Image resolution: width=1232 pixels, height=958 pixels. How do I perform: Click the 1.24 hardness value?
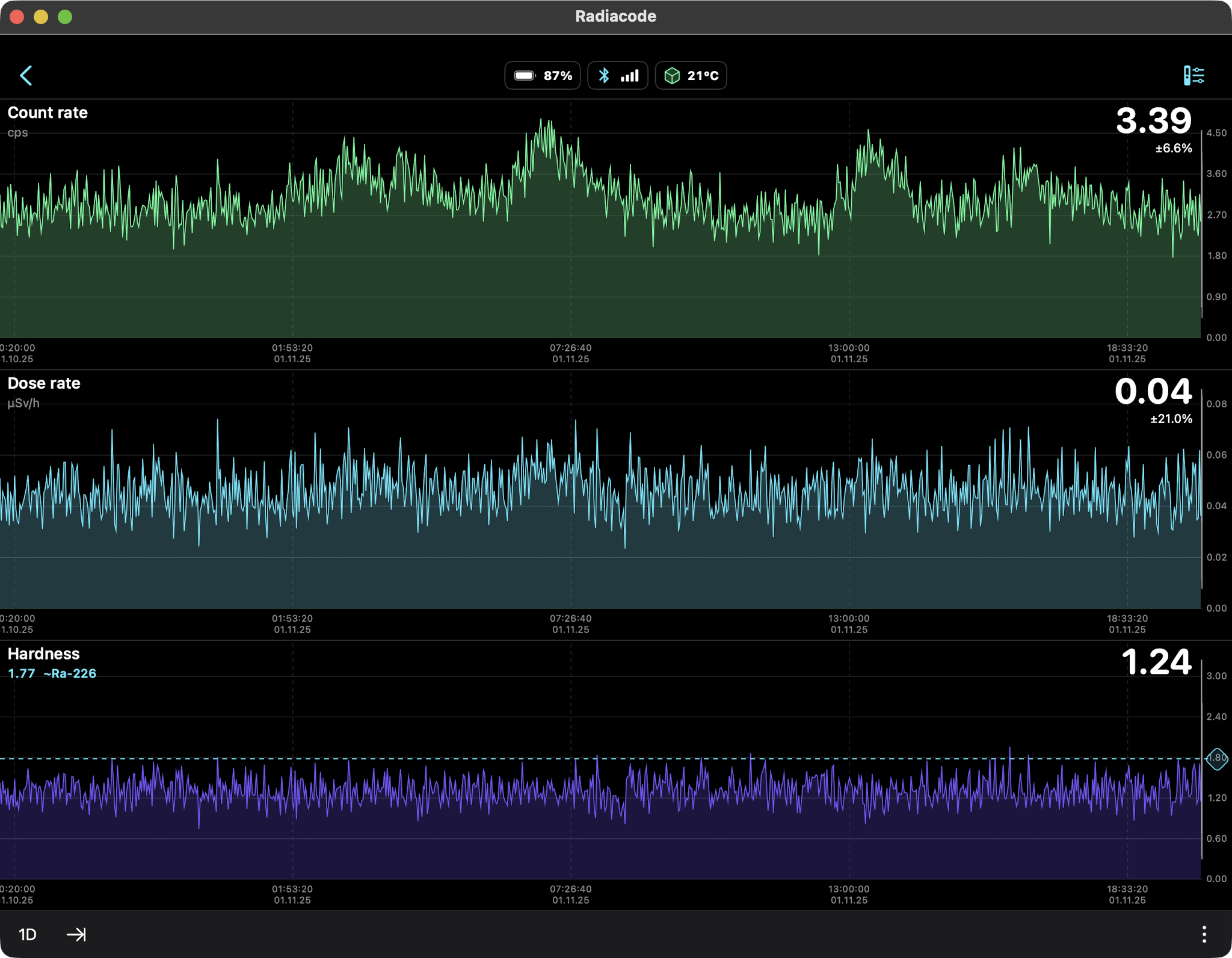[1156, 662]
